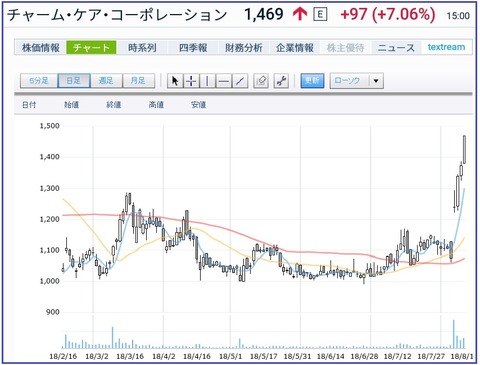Screen dimensions: 480x365
Task: Select the vertical line drawing tool
Action: point(207,81)
